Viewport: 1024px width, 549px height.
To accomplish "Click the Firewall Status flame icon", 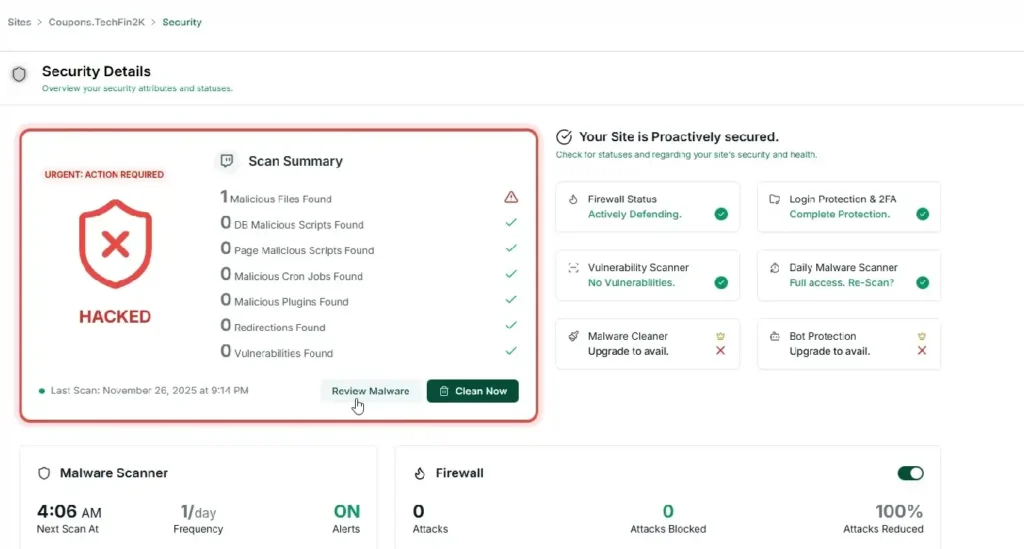I will point(573,199).
